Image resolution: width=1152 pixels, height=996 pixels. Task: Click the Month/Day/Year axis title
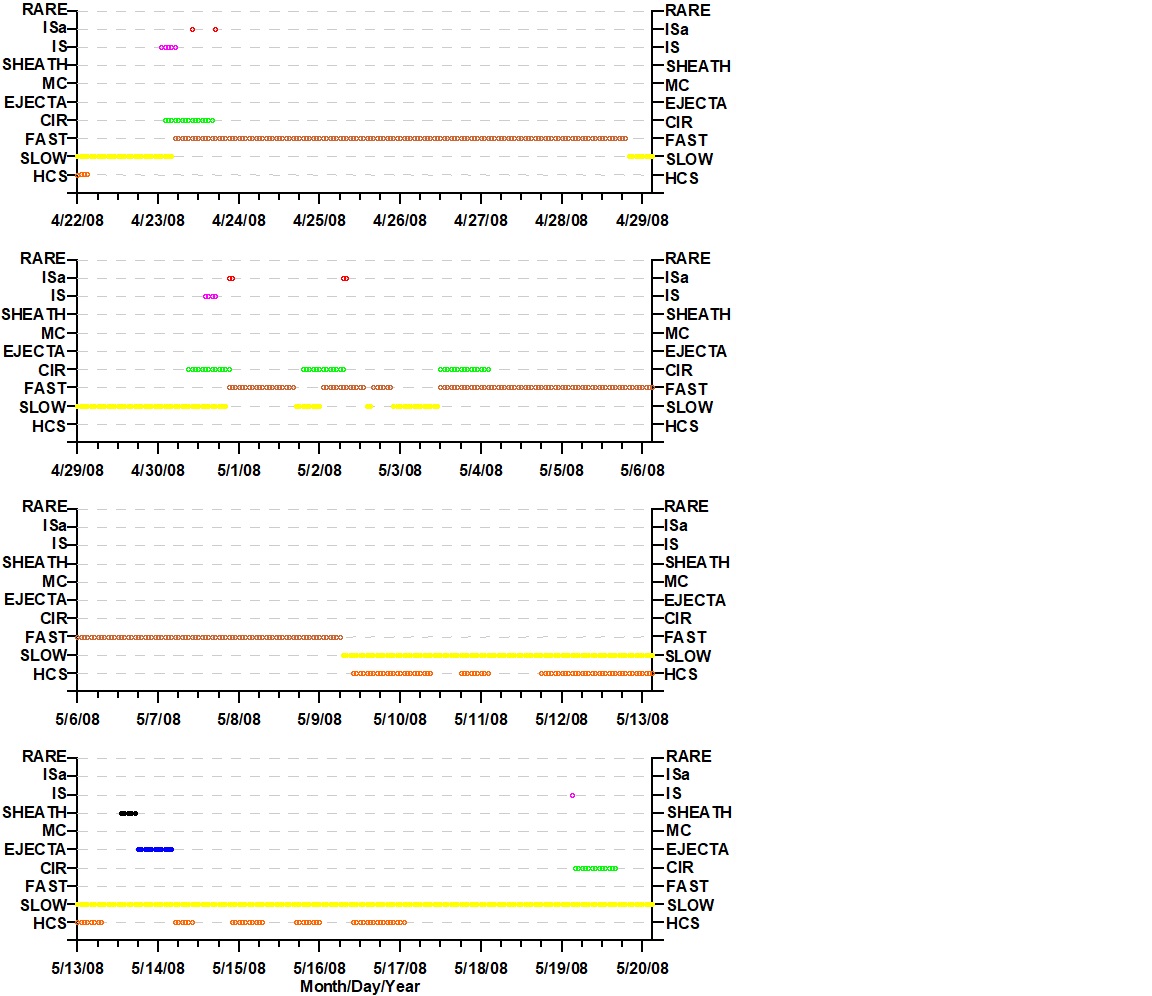(360, 986)
